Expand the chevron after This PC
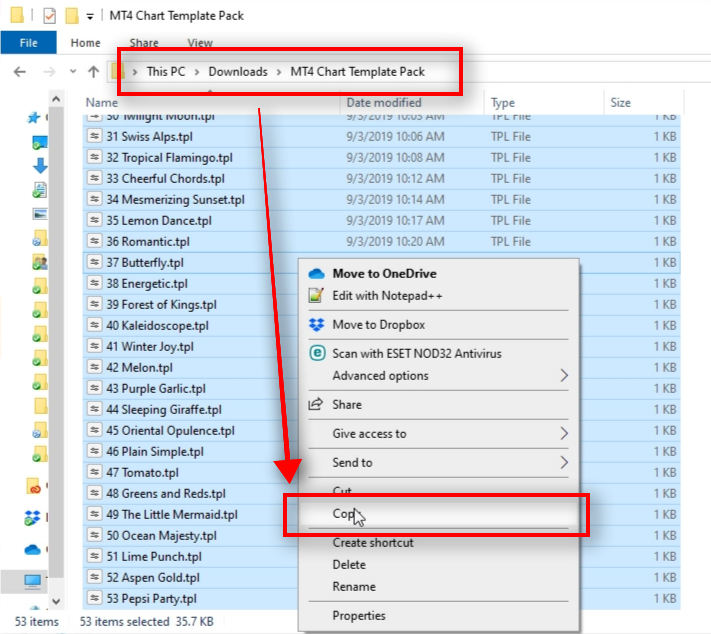 click(197, 72)
